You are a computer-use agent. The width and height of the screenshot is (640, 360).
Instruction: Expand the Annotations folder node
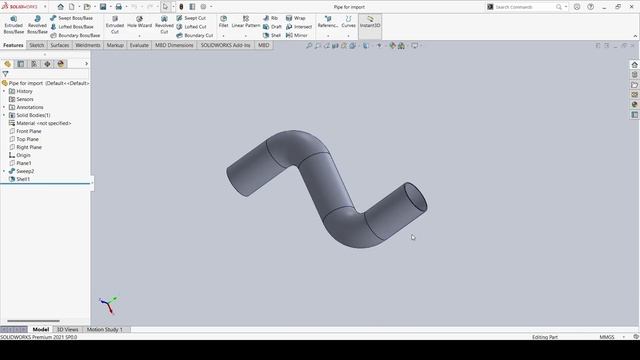tap(4, 107)
